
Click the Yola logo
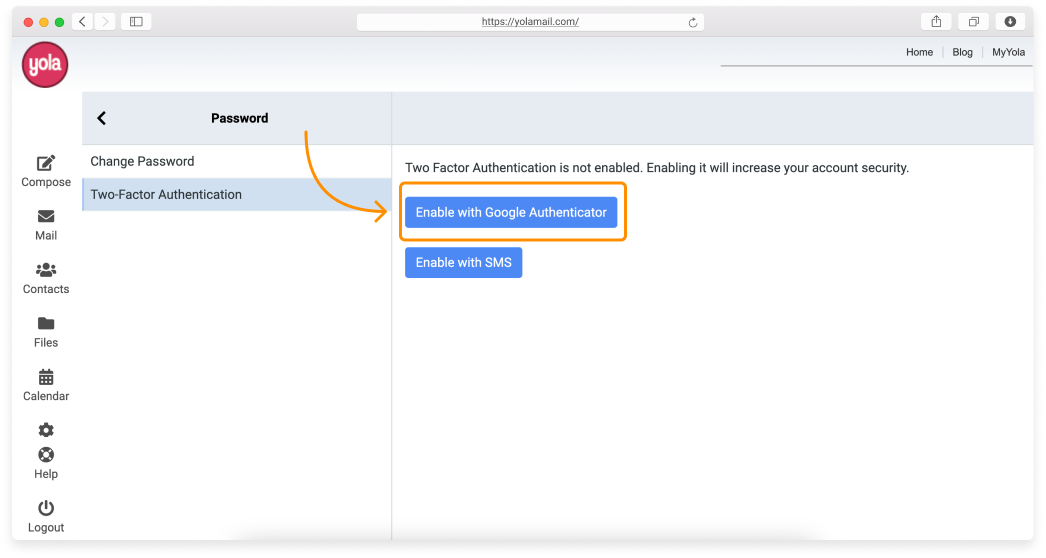pos(45,65)
